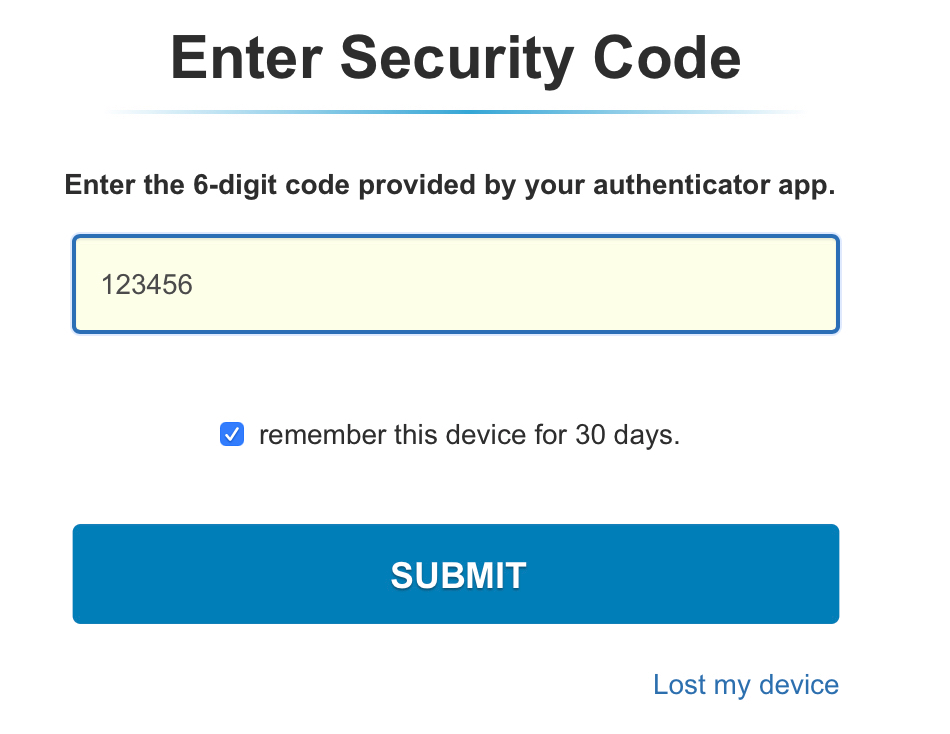The width and height of the screenshot is (950, 734).
Task: Select the entered code 123456
Action: (x=147, y=284)
